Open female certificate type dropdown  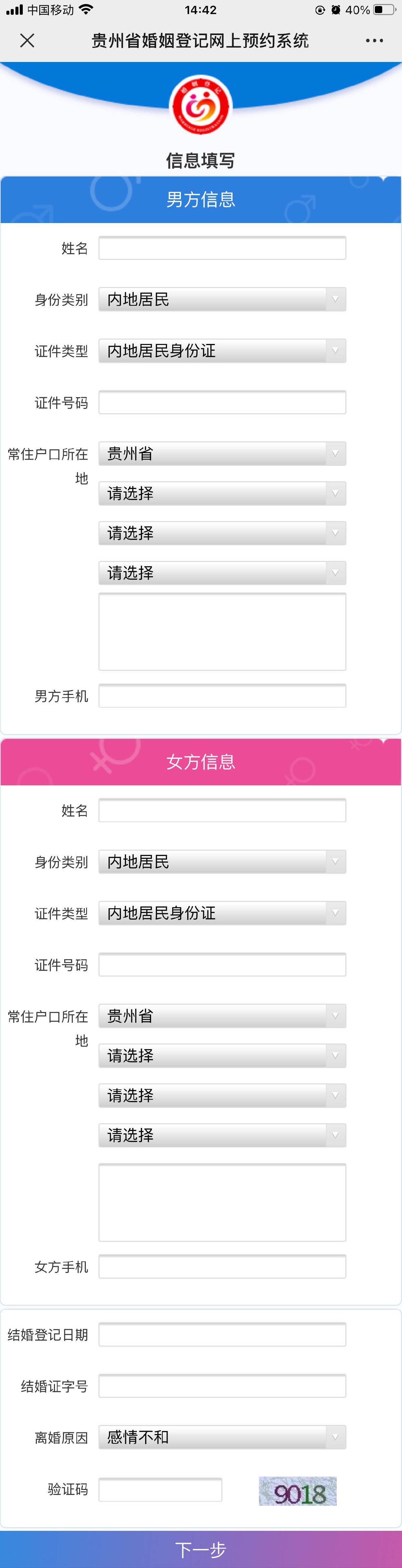[222, 913]
